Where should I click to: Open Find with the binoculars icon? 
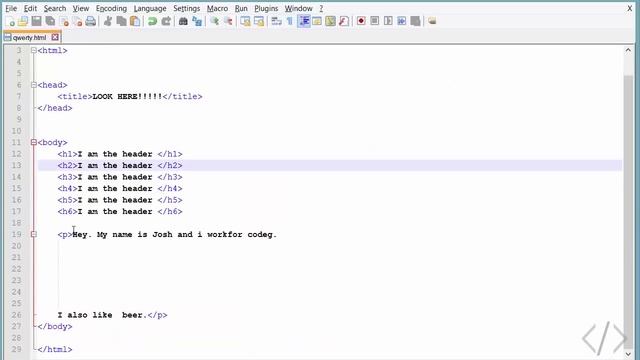point(183,21)
